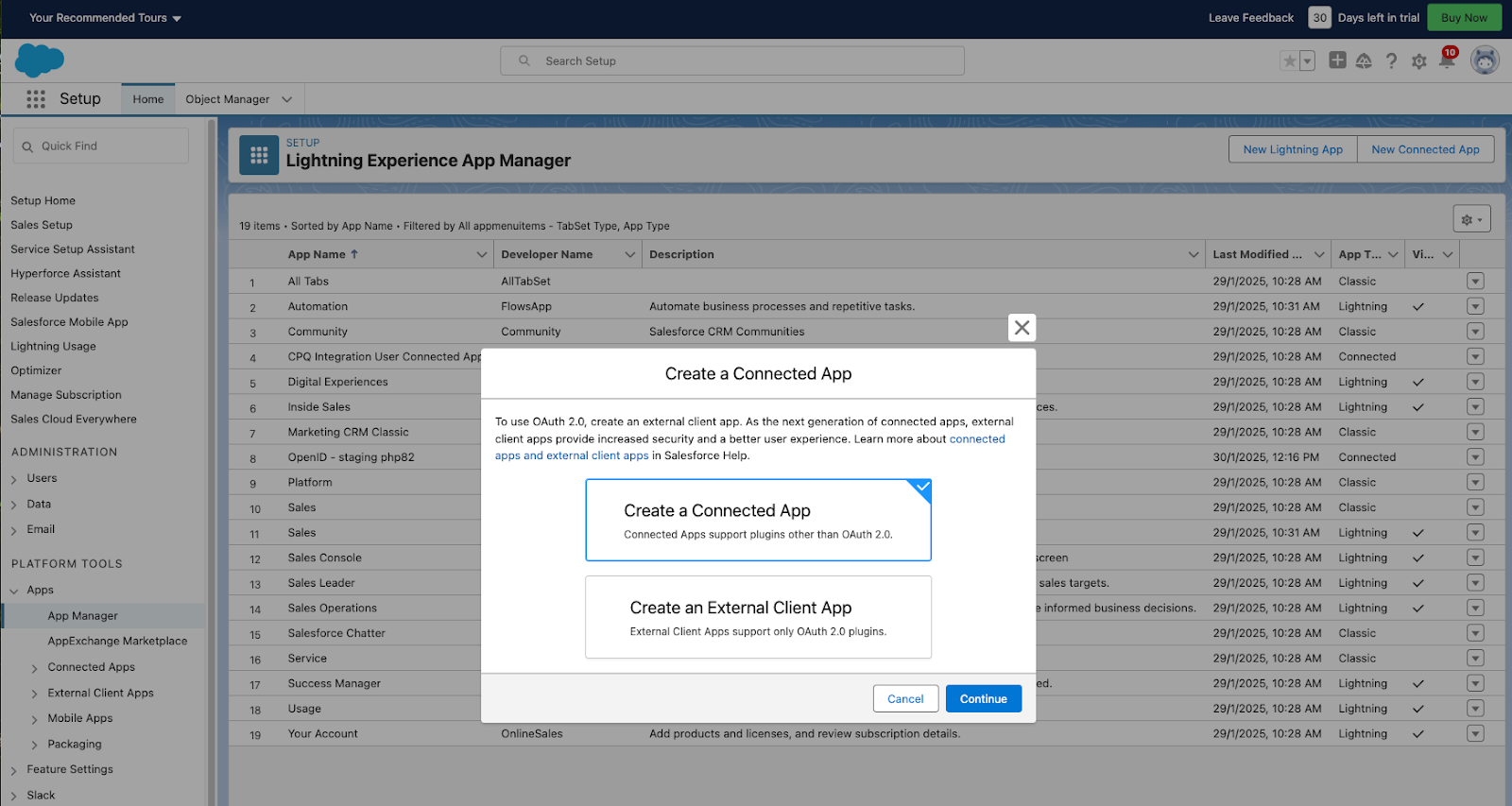This screenshot has height=806, width=1512.
Task: Open the Developer Name column menu chevron
Action: pyautogui.click(x=630, y=254)
